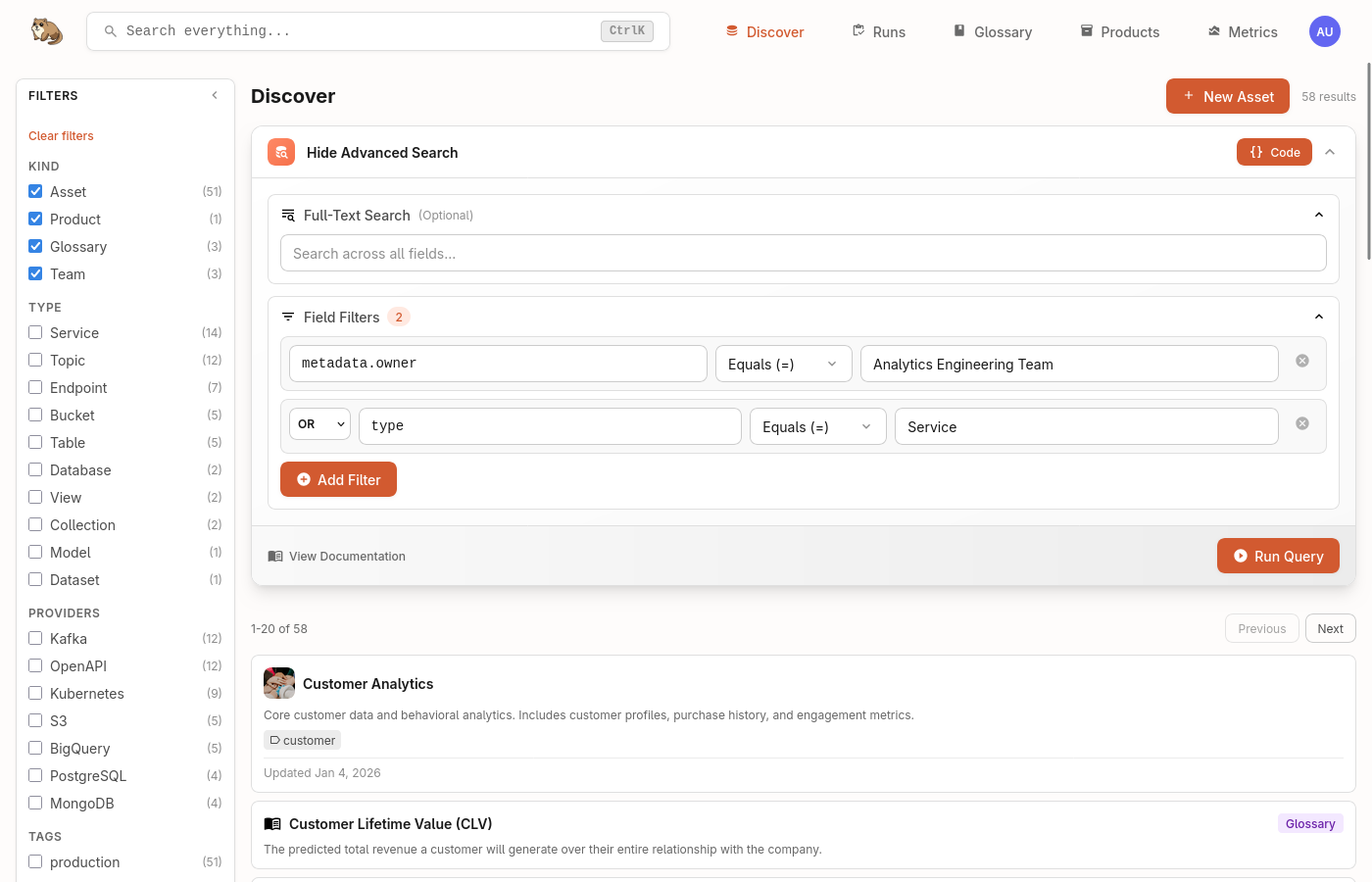This screenshot has width=1372, height=882.
Task: Click the Customer Lifetime Value glossary icon
Action: [272, 824]
